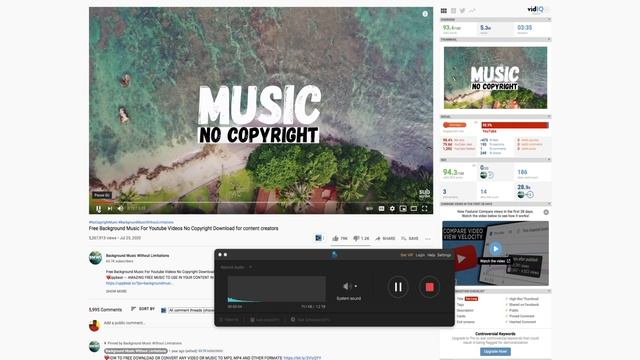Open file list in recorder footer

point(229,320)
